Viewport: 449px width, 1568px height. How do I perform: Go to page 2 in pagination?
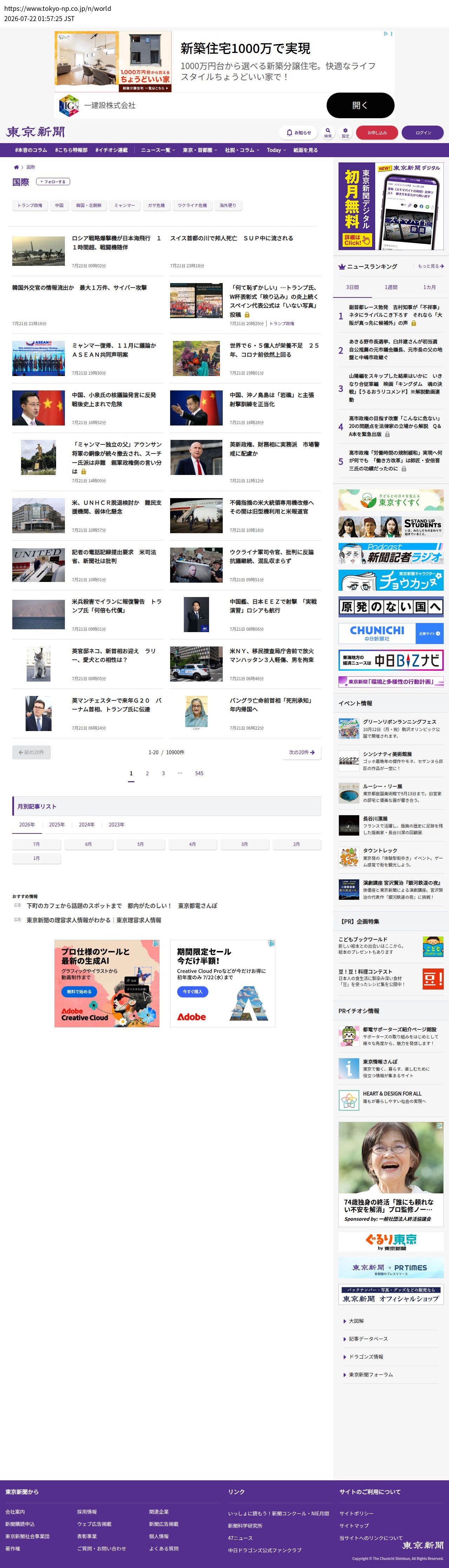147,773
